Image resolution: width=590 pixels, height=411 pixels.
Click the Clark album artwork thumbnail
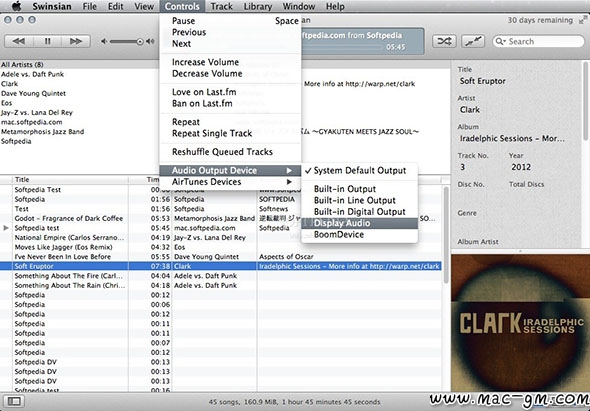[x=520, y=323]
